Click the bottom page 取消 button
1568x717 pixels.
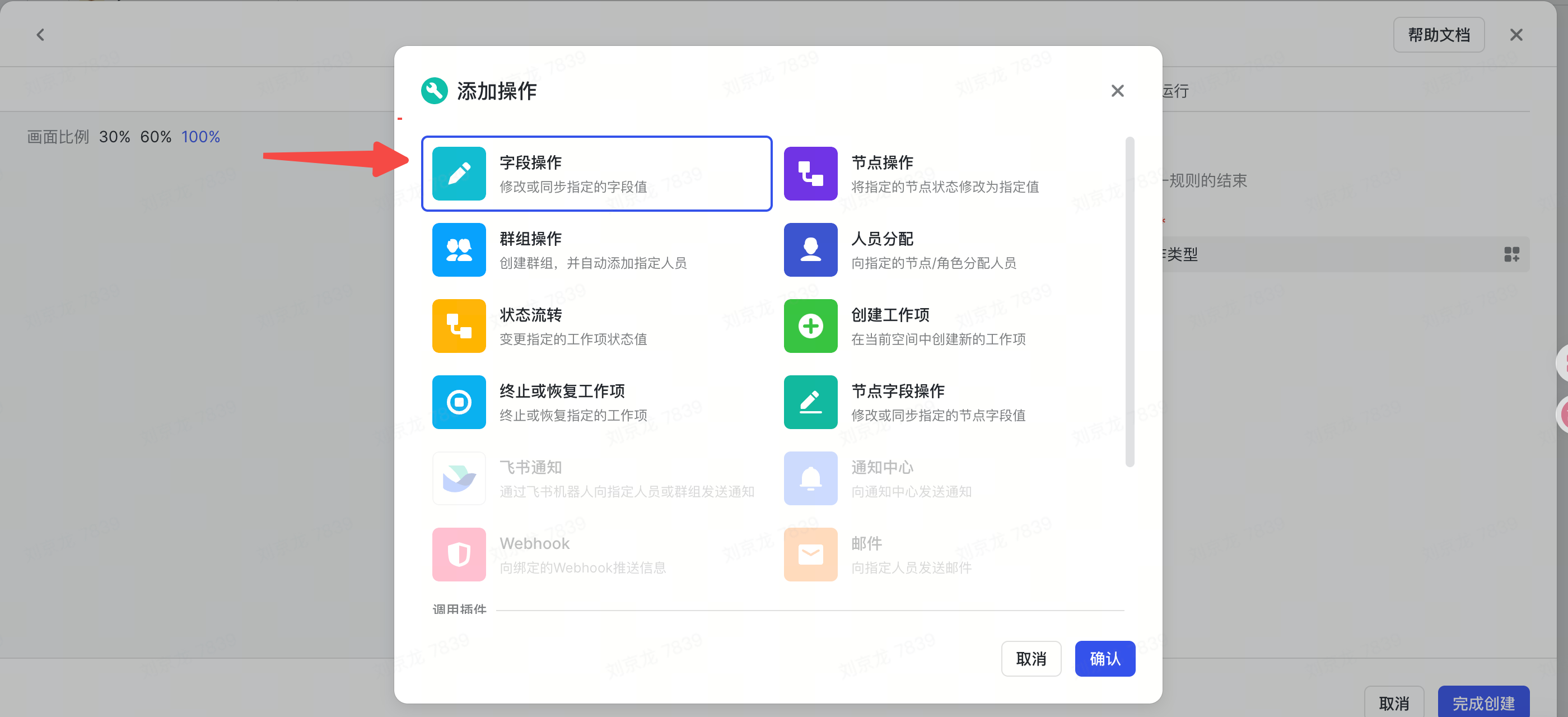click(x=1393, y=702)
